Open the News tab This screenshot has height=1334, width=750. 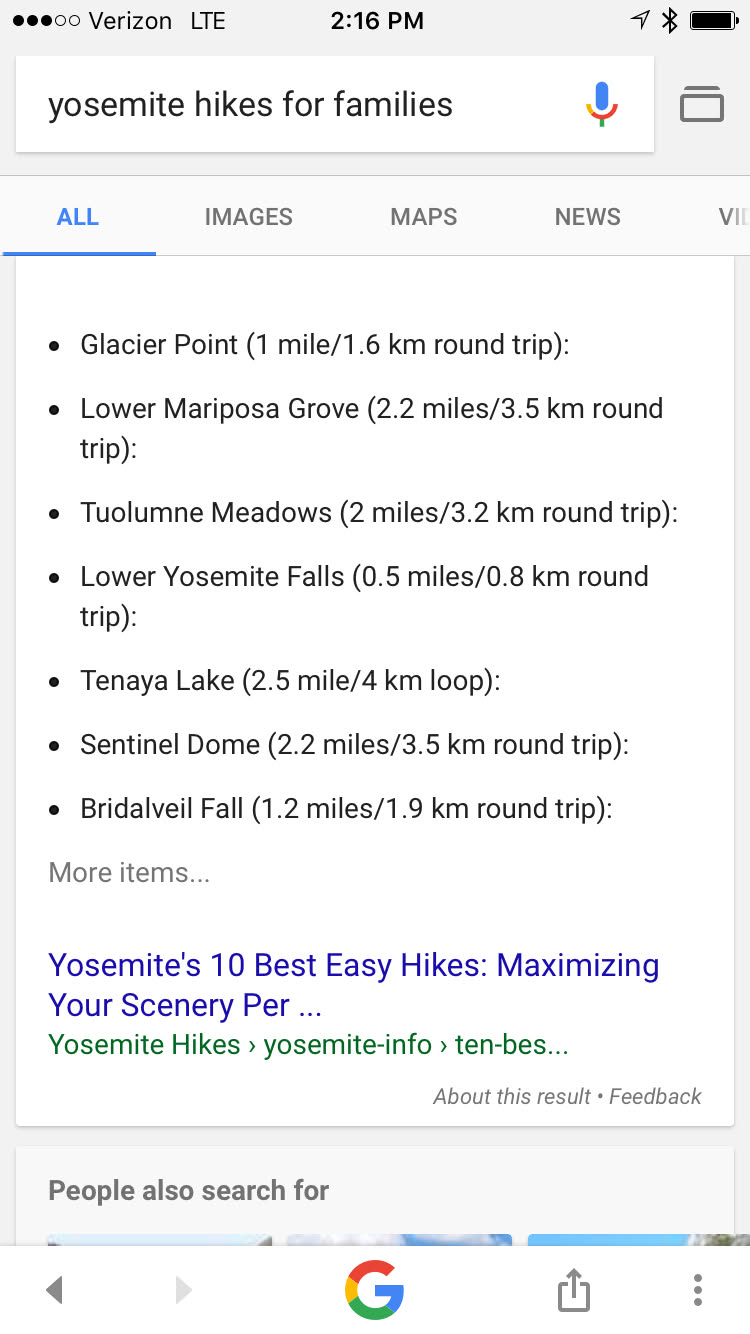(x=588, y=217)
